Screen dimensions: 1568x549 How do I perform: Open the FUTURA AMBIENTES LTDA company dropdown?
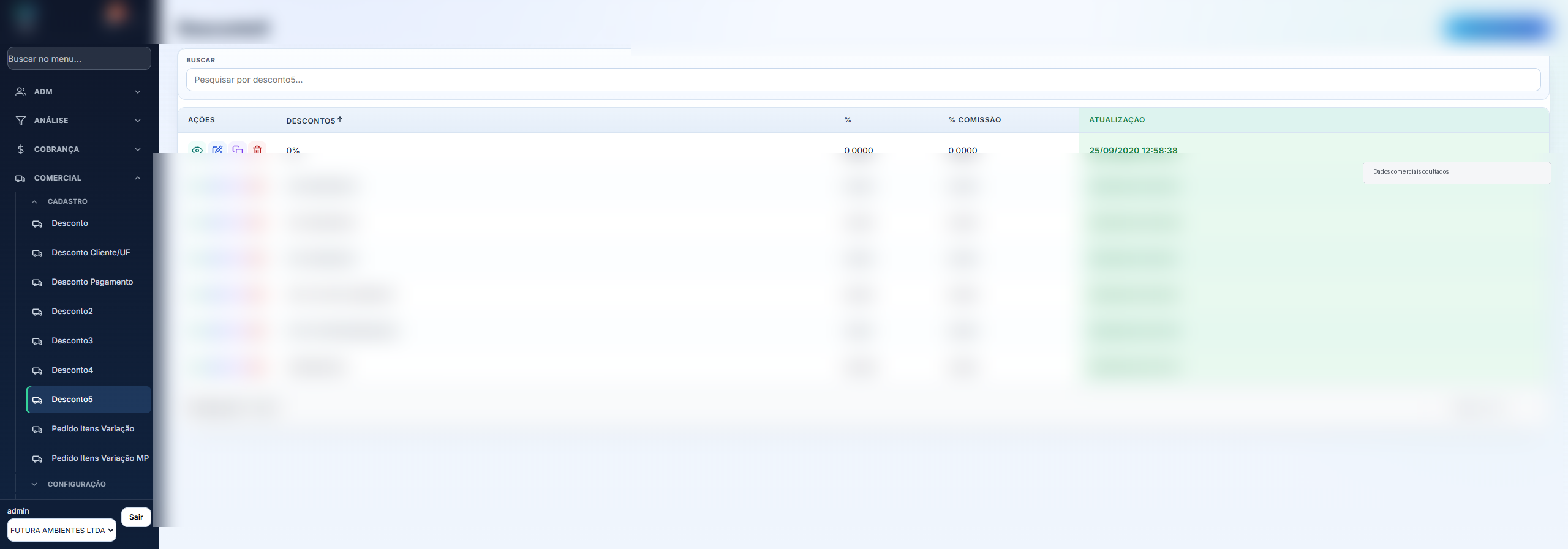(x=62, y=530)
